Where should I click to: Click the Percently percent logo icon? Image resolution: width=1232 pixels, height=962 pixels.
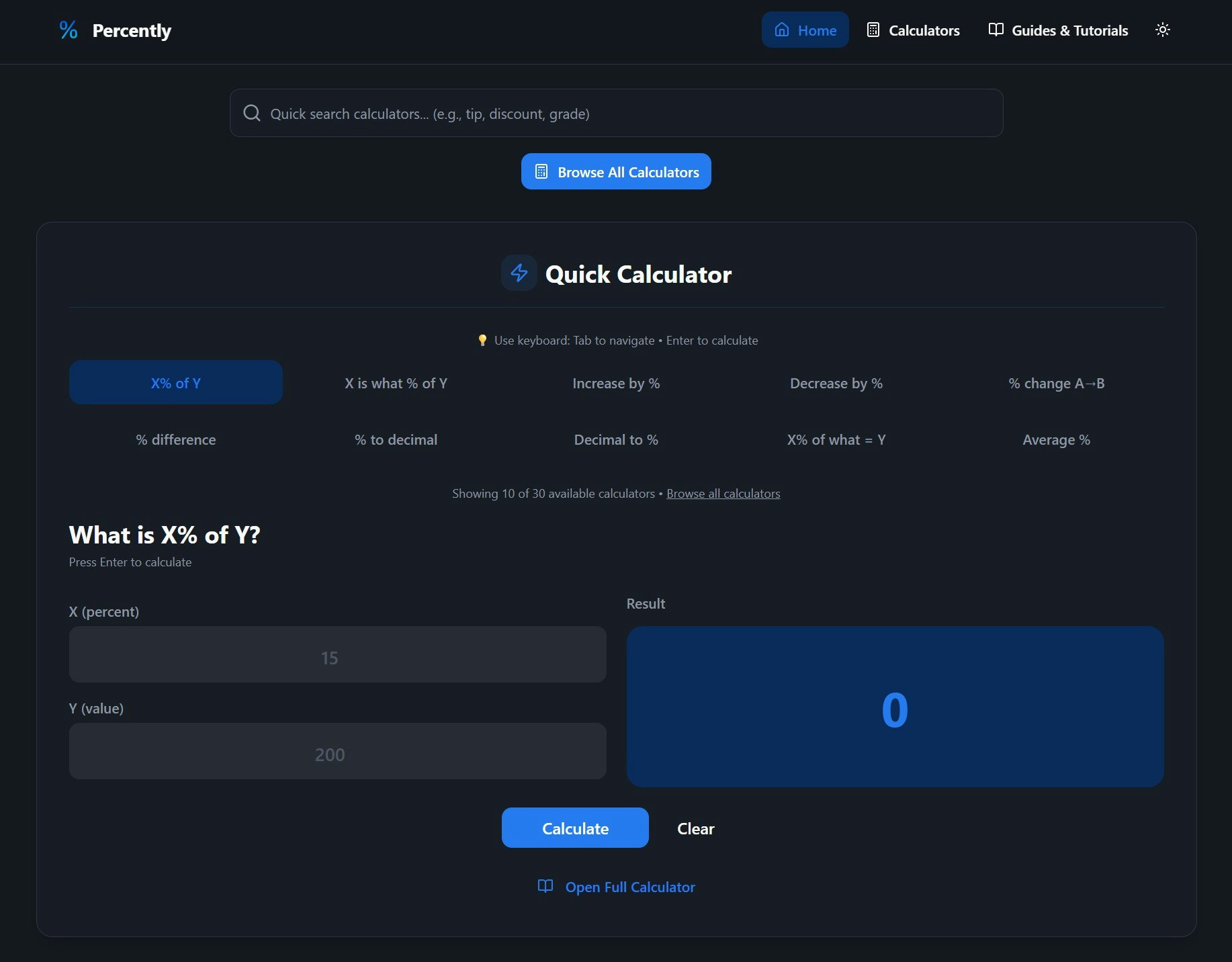[69, 30]
